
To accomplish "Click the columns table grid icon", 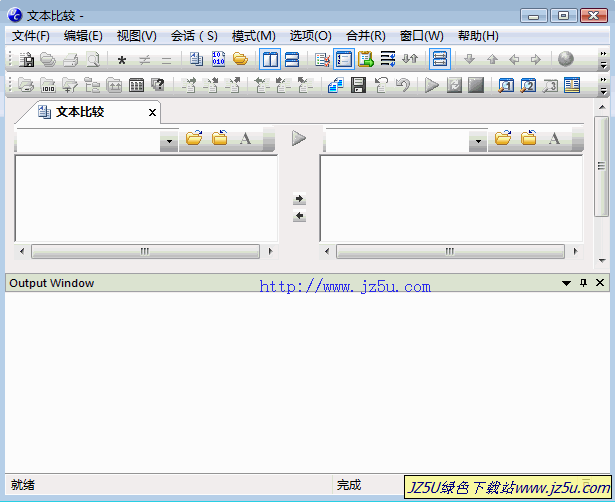I will [x=136, y=85].
